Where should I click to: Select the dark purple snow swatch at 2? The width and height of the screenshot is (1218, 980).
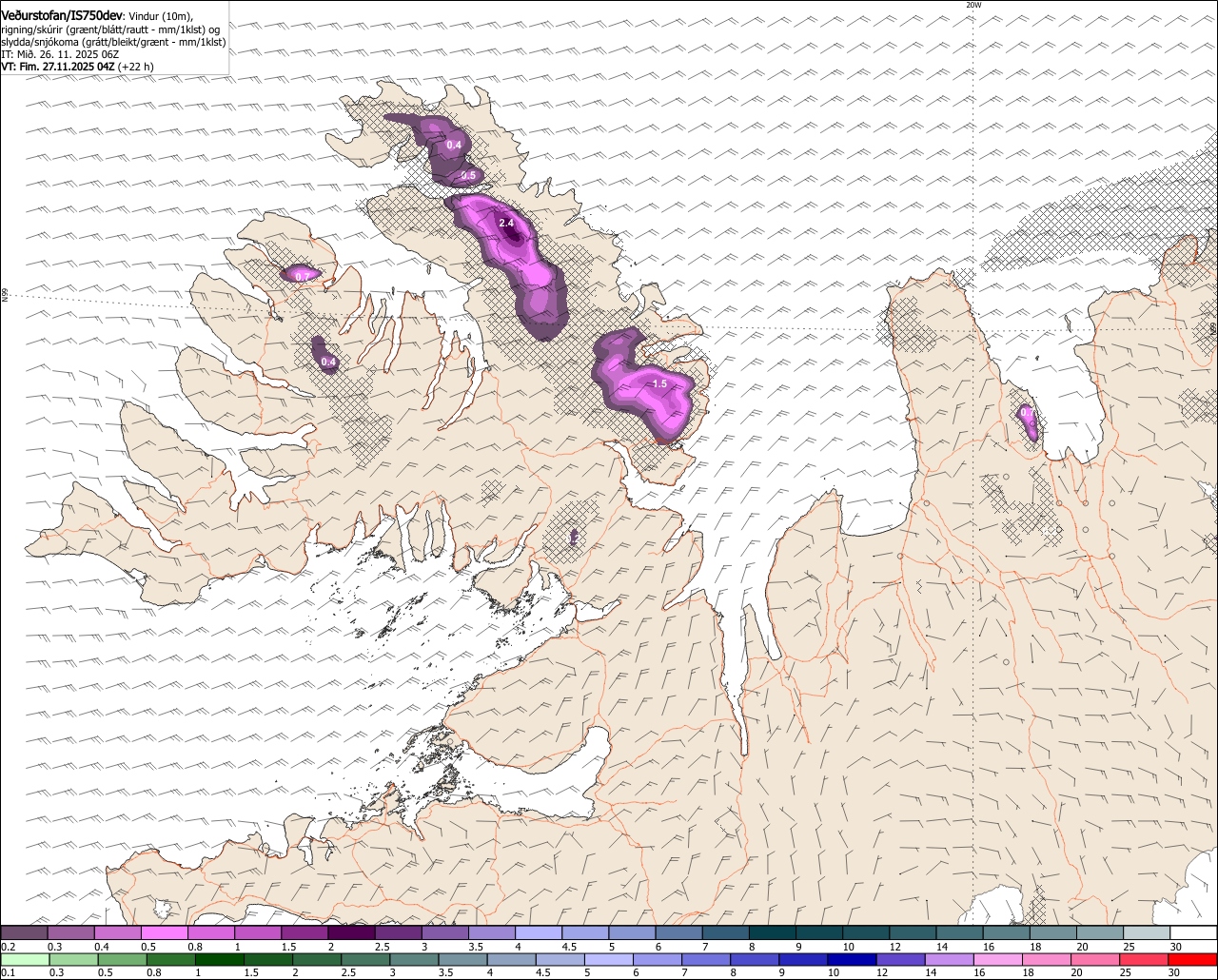(x=351, y=932)
